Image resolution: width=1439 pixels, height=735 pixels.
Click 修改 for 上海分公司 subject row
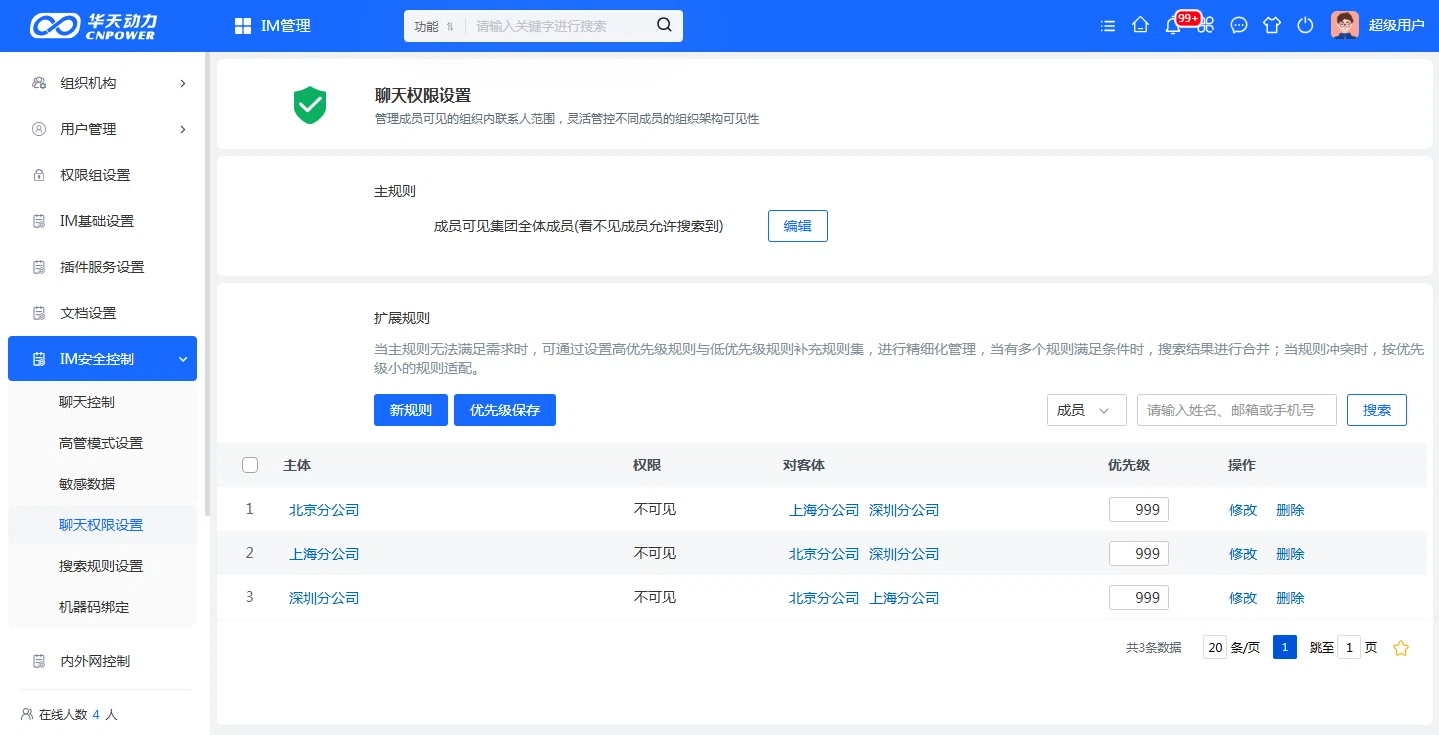pos(1243,554)
